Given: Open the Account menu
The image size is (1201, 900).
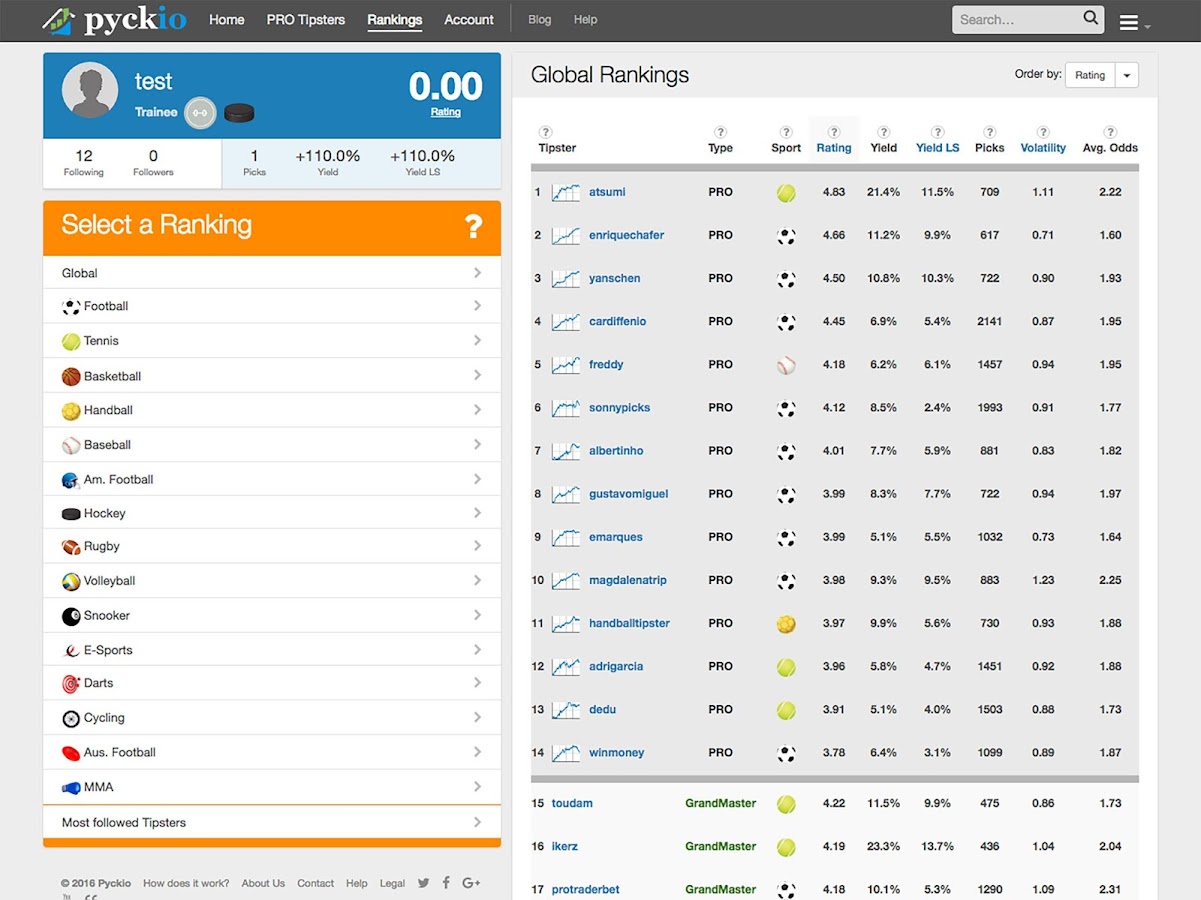Looking at the screenshot, I should point(469,20).
